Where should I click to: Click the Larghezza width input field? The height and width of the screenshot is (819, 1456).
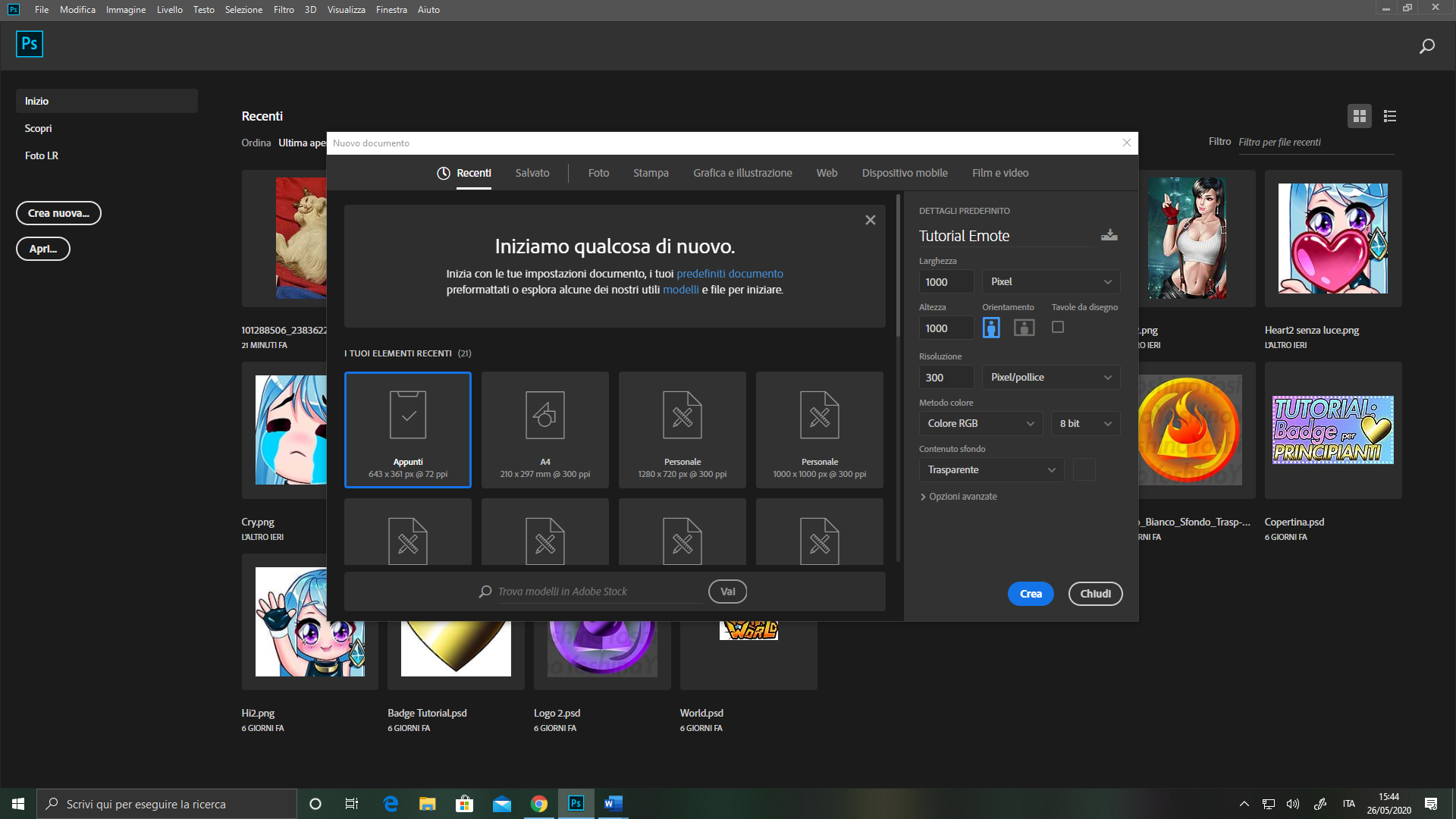pos(946,281)
